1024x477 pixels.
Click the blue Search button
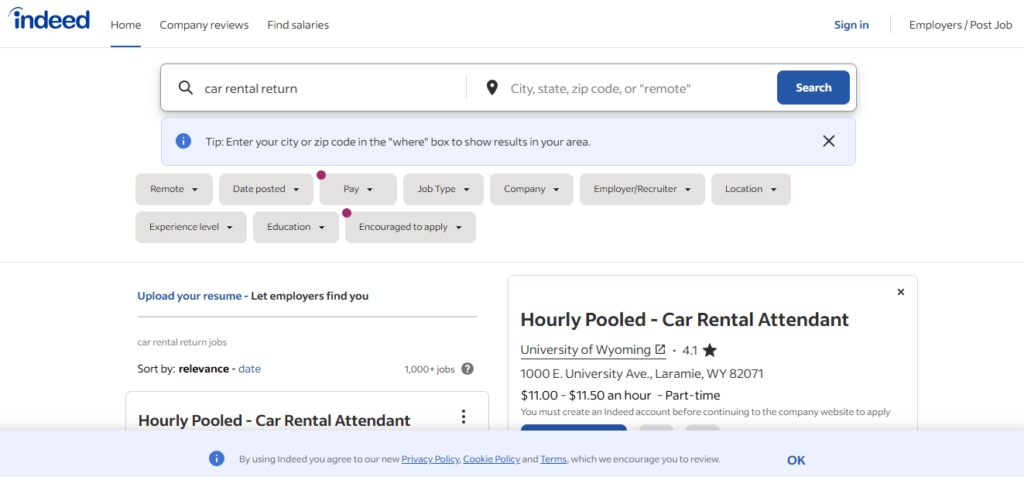(813, 88)
